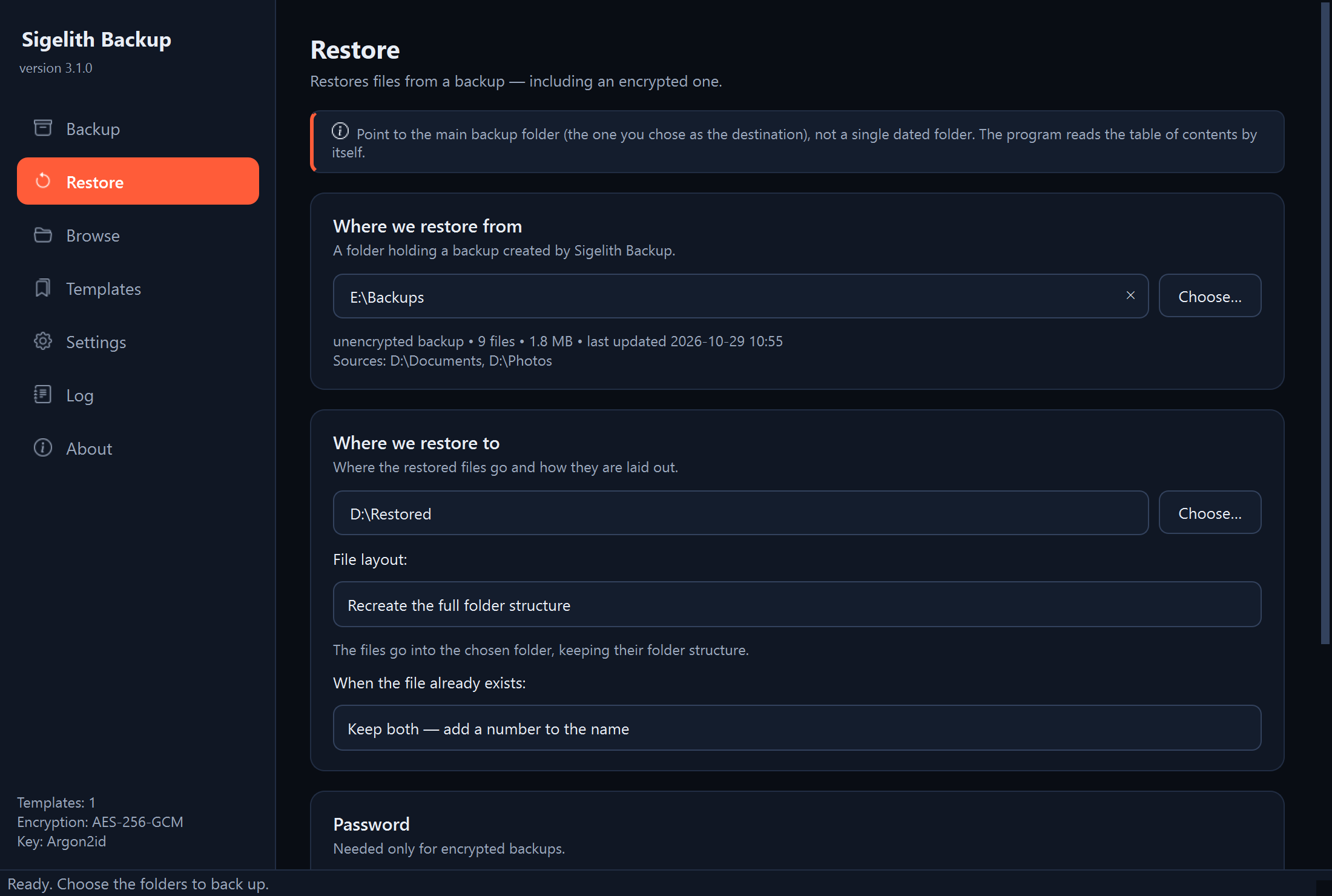Click the 'Where we restore to' heading
This screenshot has height=896, width=1332.
click(417, 443)
